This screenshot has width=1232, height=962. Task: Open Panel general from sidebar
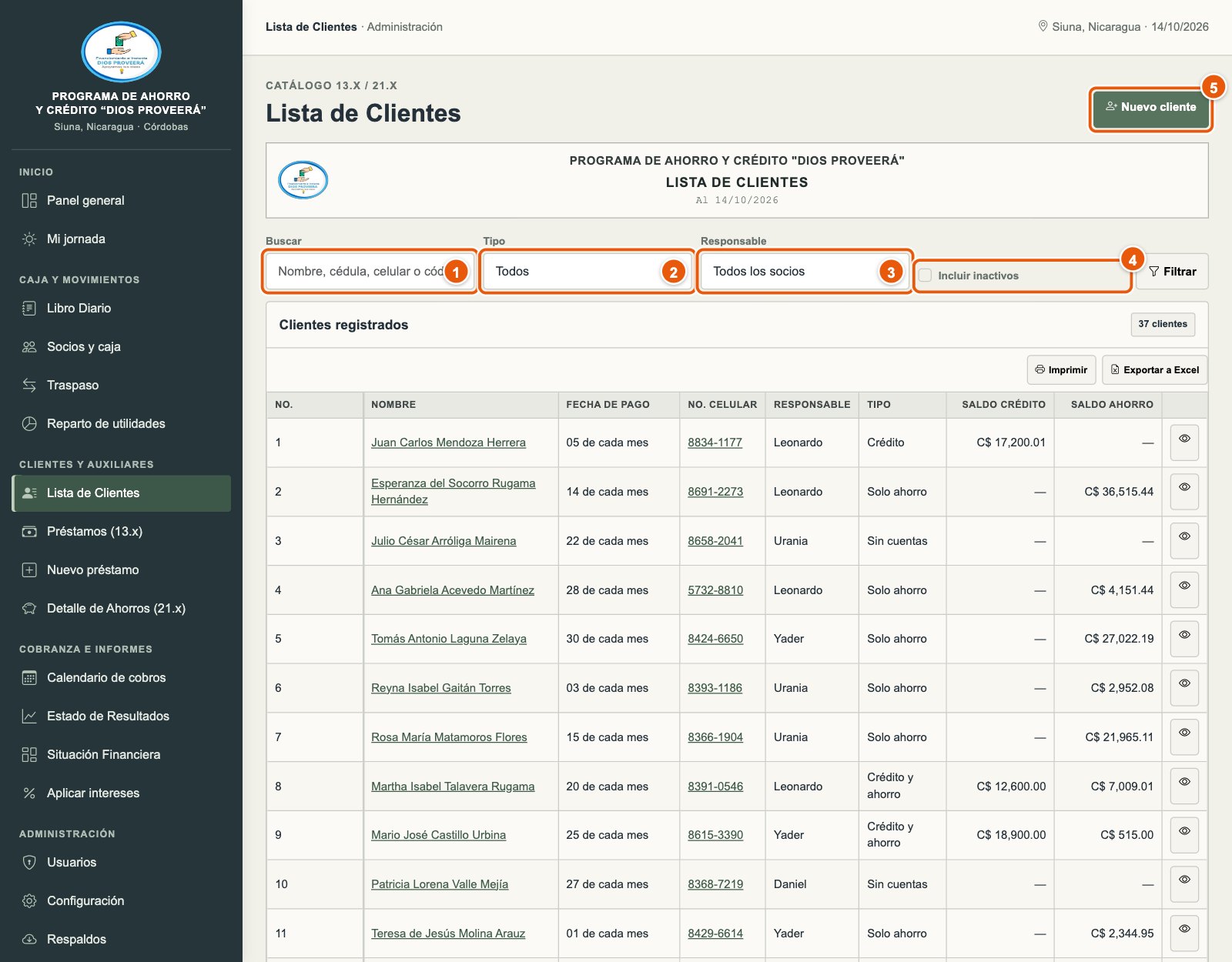(x=121, y=201)
